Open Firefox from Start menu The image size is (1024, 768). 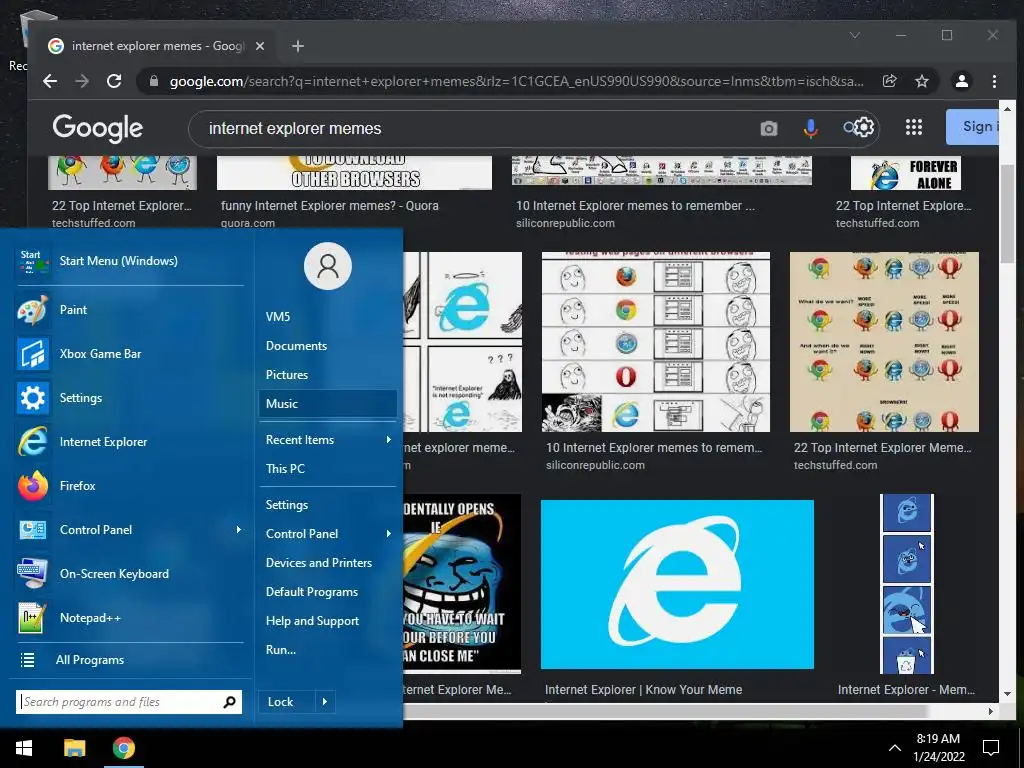pos(129,485)
